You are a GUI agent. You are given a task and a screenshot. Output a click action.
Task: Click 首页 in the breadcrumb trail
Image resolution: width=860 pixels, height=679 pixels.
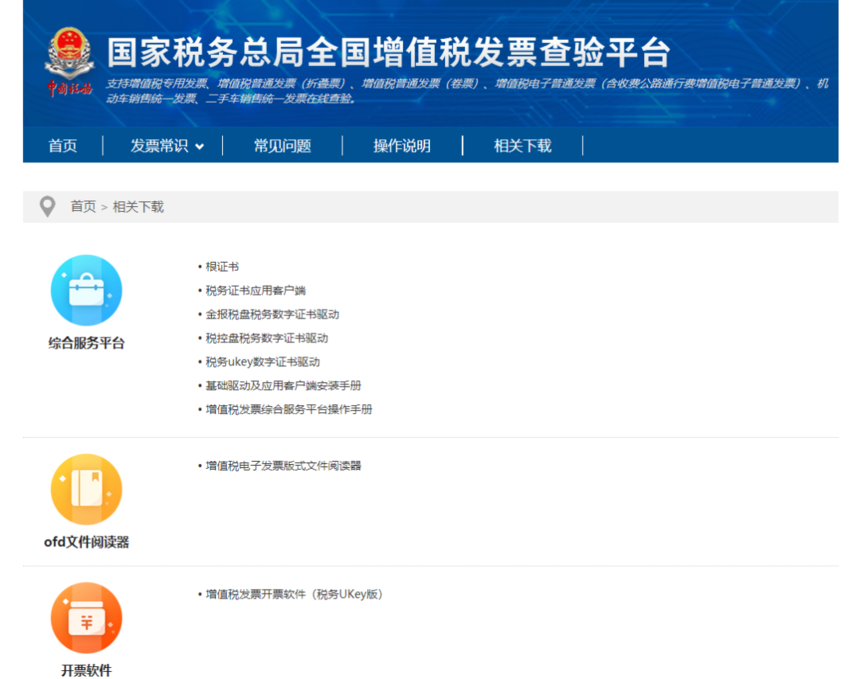(83, 207)
